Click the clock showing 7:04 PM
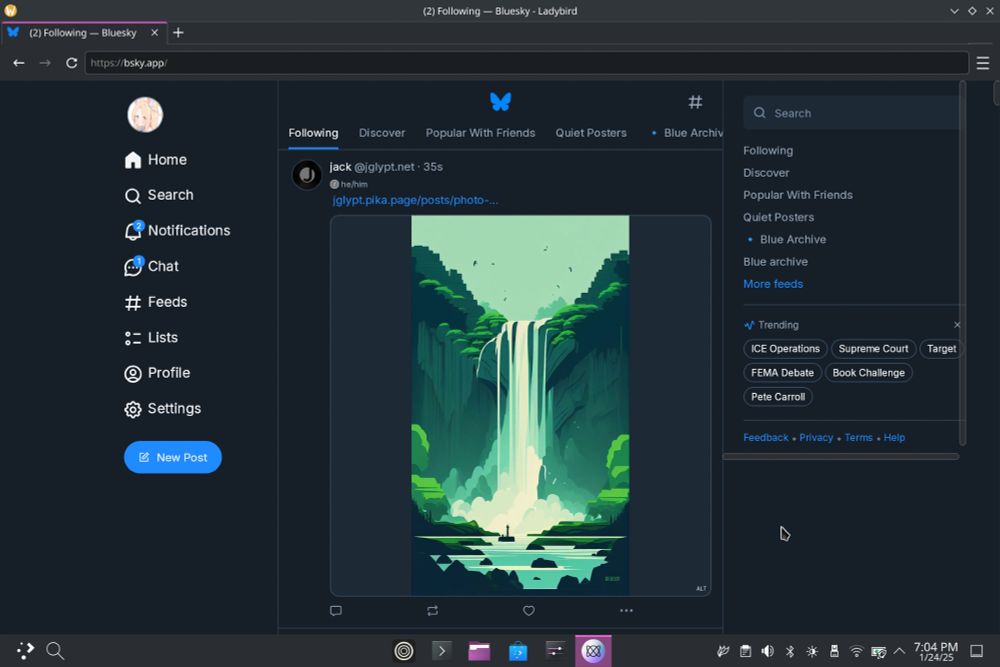This screenshot has width=1000, height=667. tap(936, 651)
